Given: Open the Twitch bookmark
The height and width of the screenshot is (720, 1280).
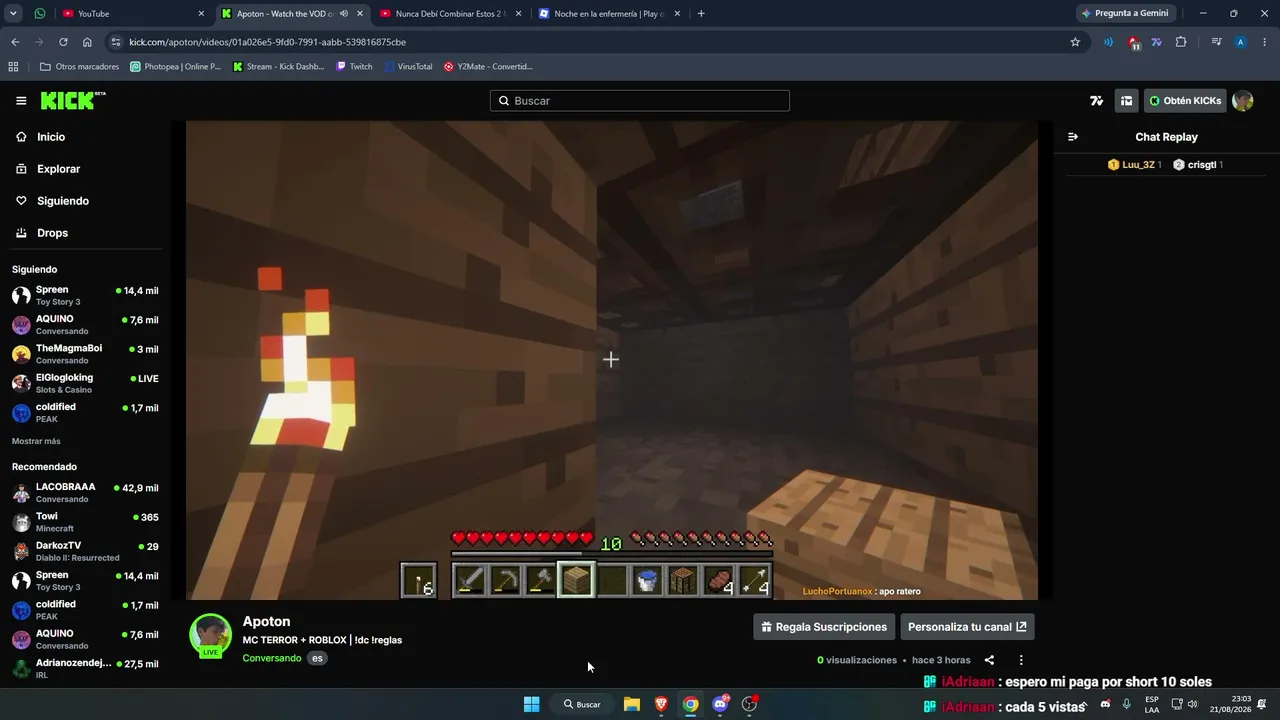Looking at the screenshot, I should pos(354,67).
